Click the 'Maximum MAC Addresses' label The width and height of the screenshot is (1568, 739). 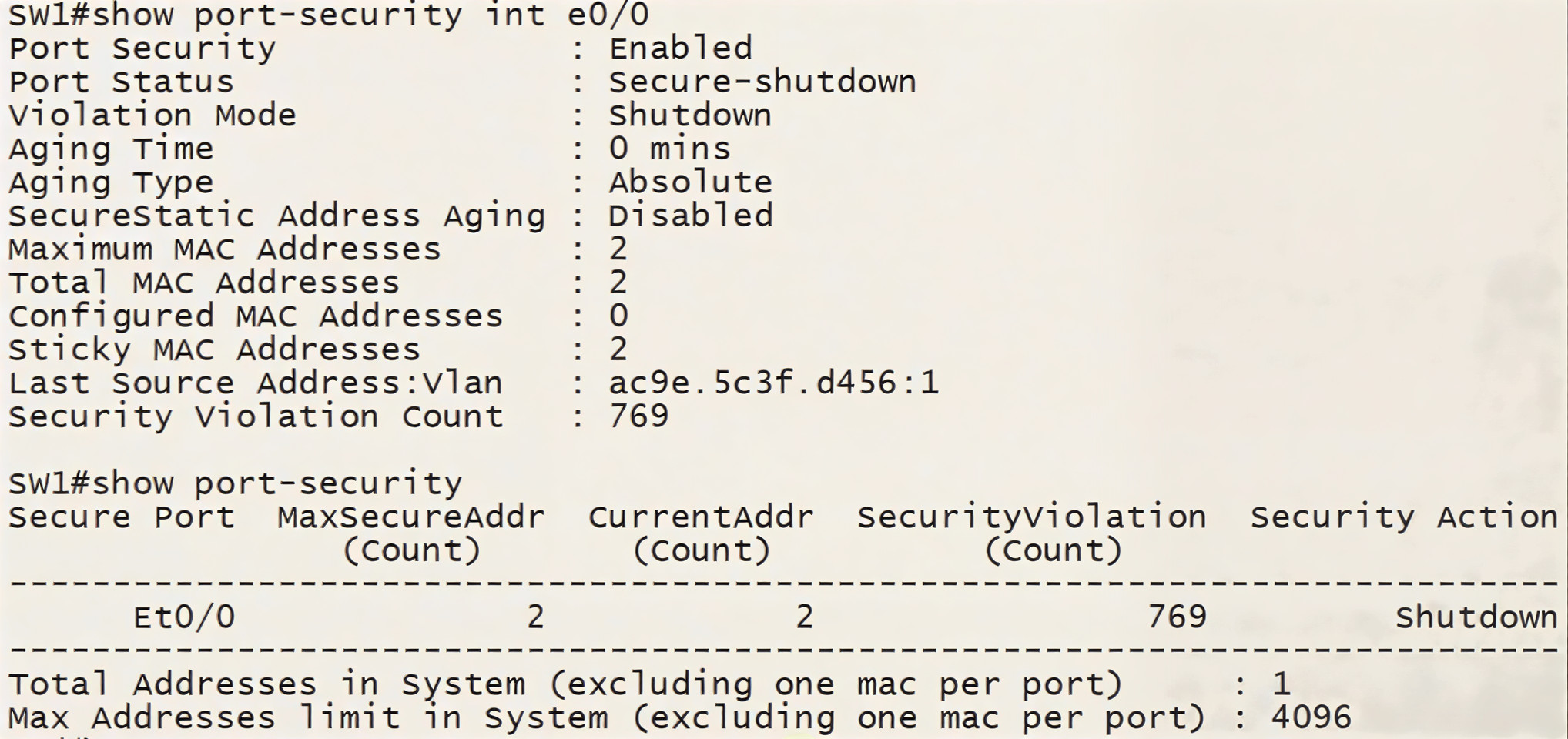point(224,249)
